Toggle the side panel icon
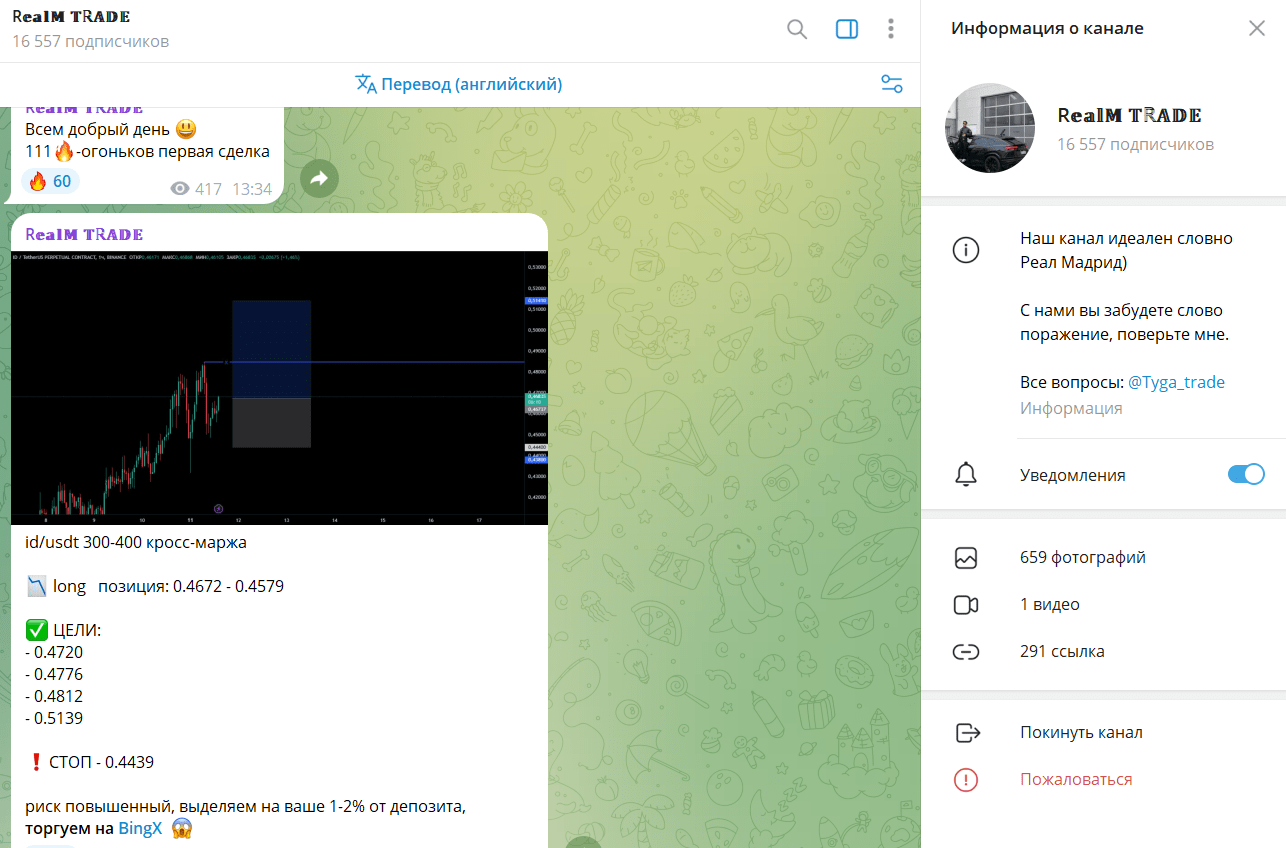Image resolution: width=1286 pixels, height=848 pixels. tap(847, 29)
